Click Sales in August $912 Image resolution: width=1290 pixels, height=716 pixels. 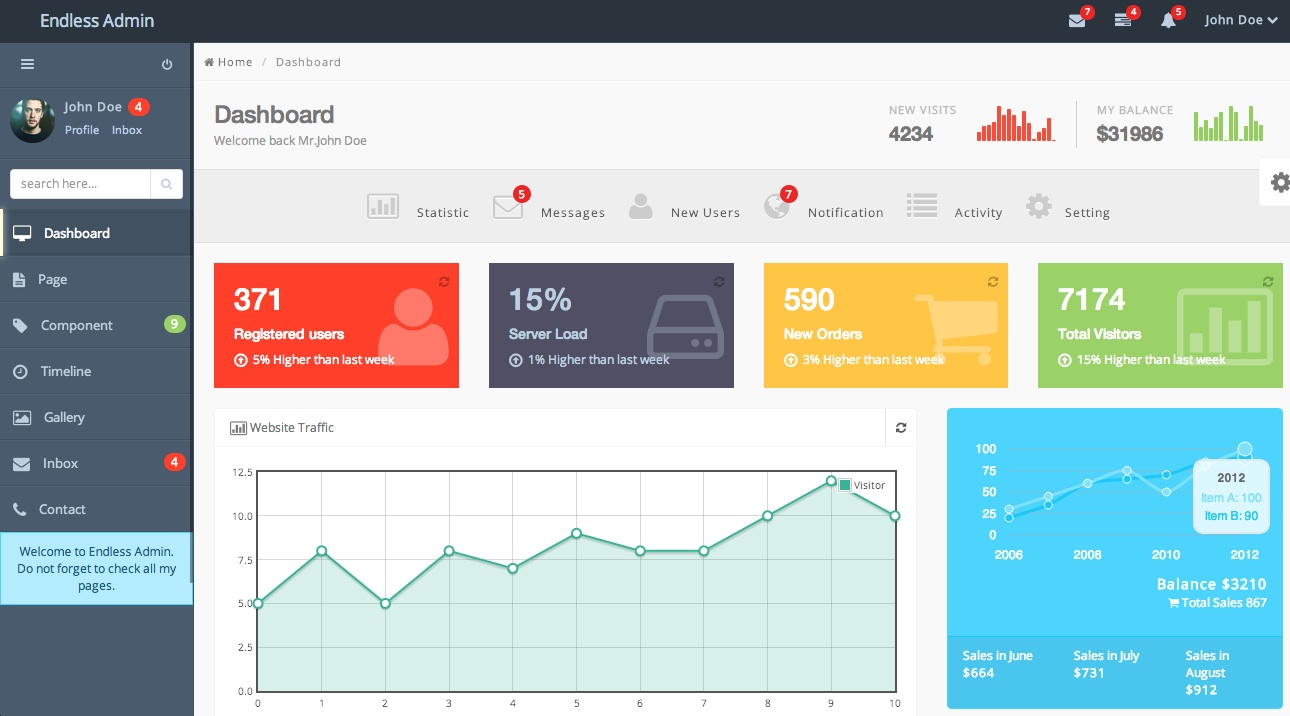[x=1208, y=673]
